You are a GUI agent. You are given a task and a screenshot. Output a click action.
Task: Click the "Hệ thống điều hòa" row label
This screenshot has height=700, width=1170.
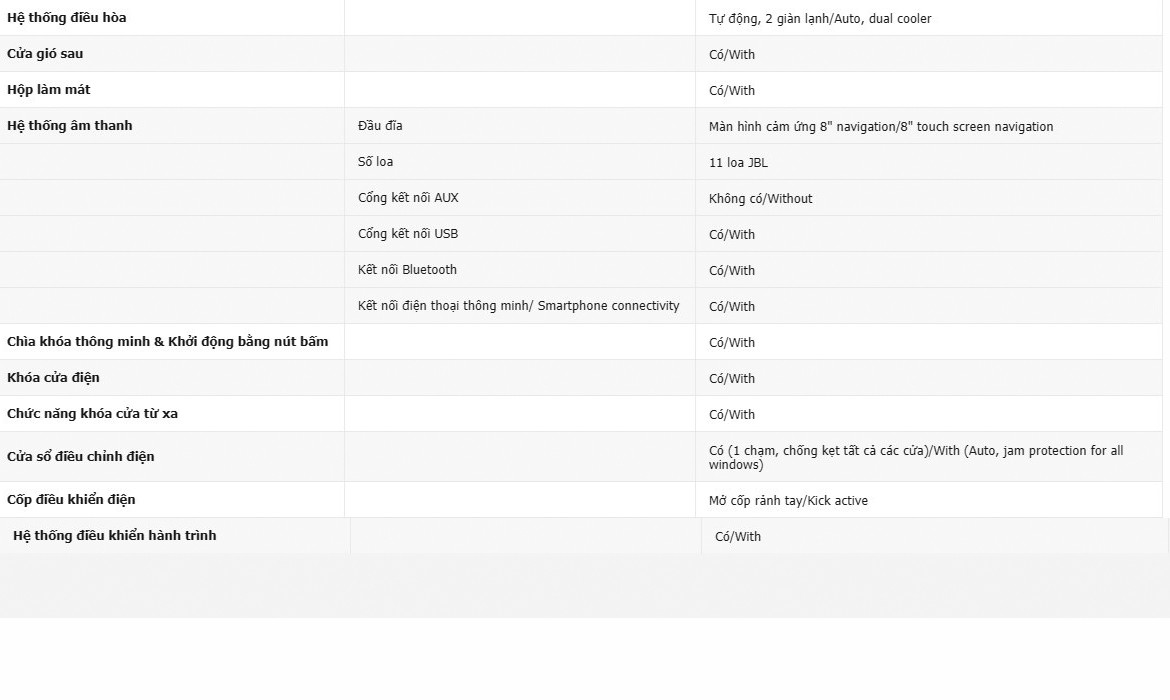pyautogui.click(x=67, y=18)
